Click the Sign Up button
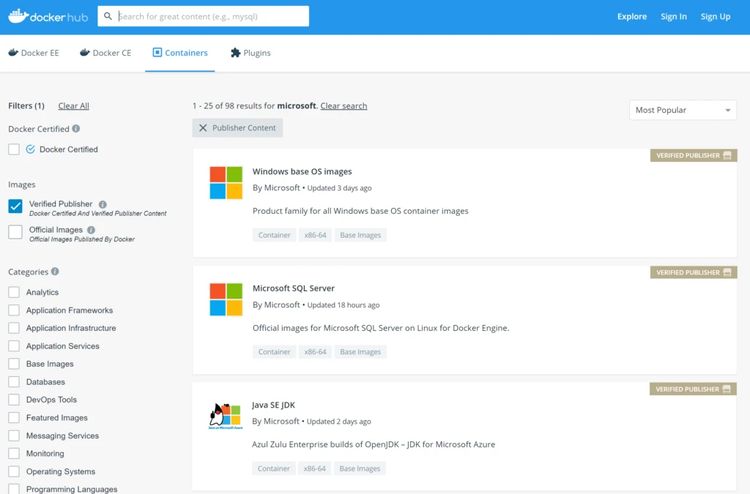The image size is (750, 494). 715,17
